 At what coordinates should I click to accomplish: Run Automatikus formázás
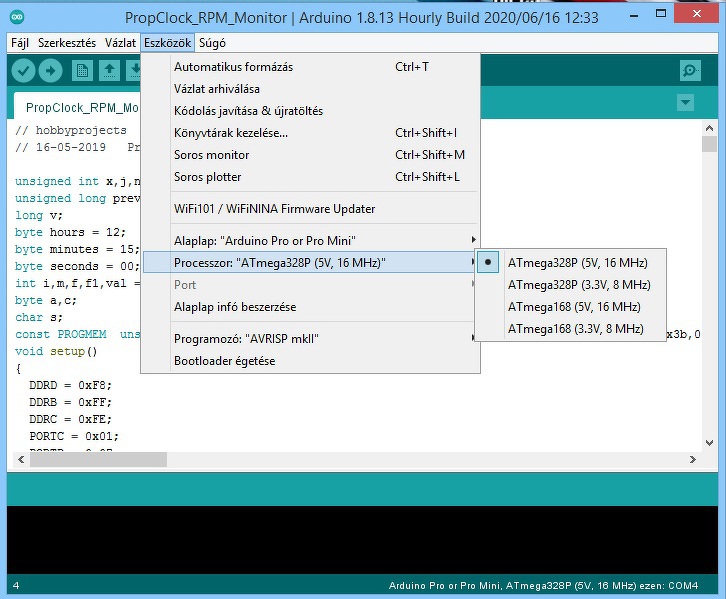310,67
